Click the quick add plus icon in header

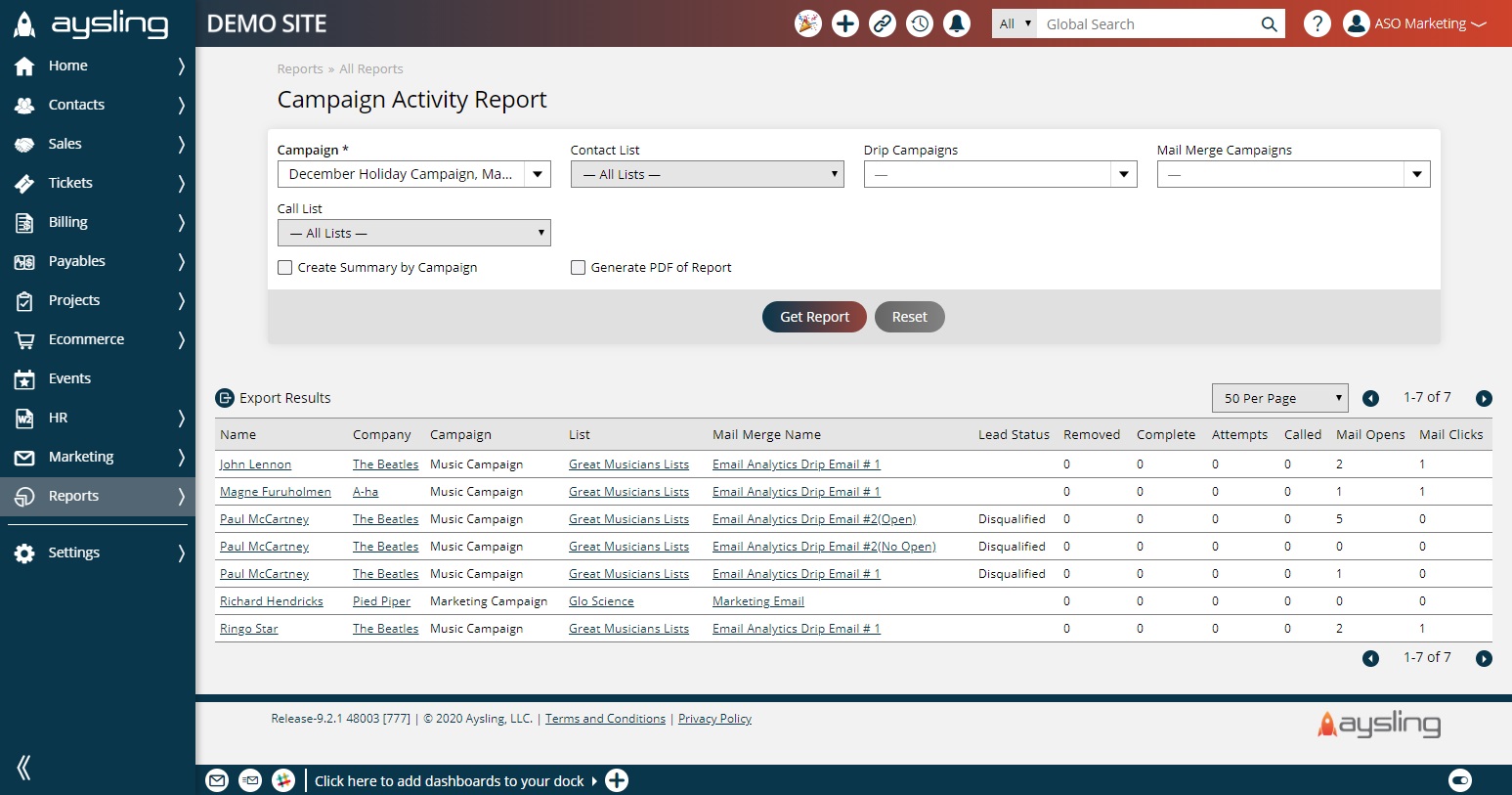point(845,23)
